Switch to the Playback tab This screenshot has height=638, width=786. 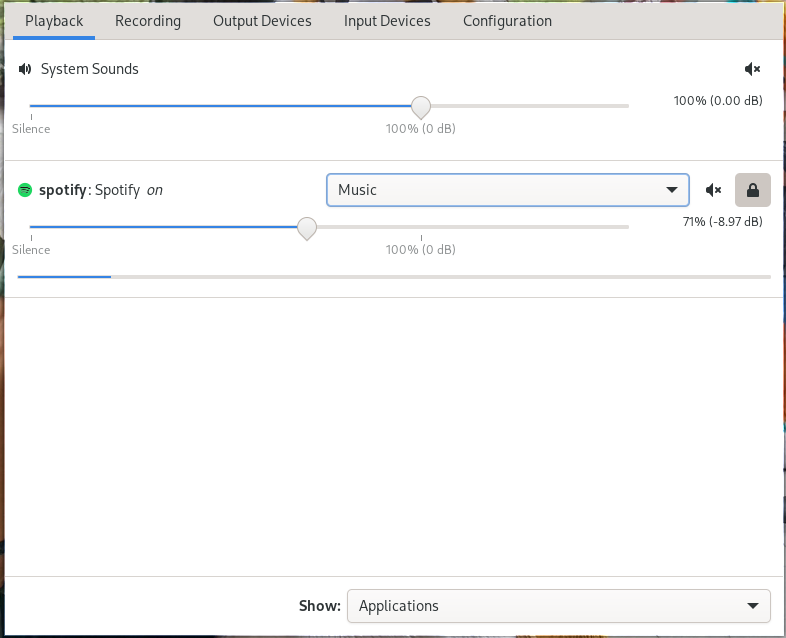click(54, 21)
